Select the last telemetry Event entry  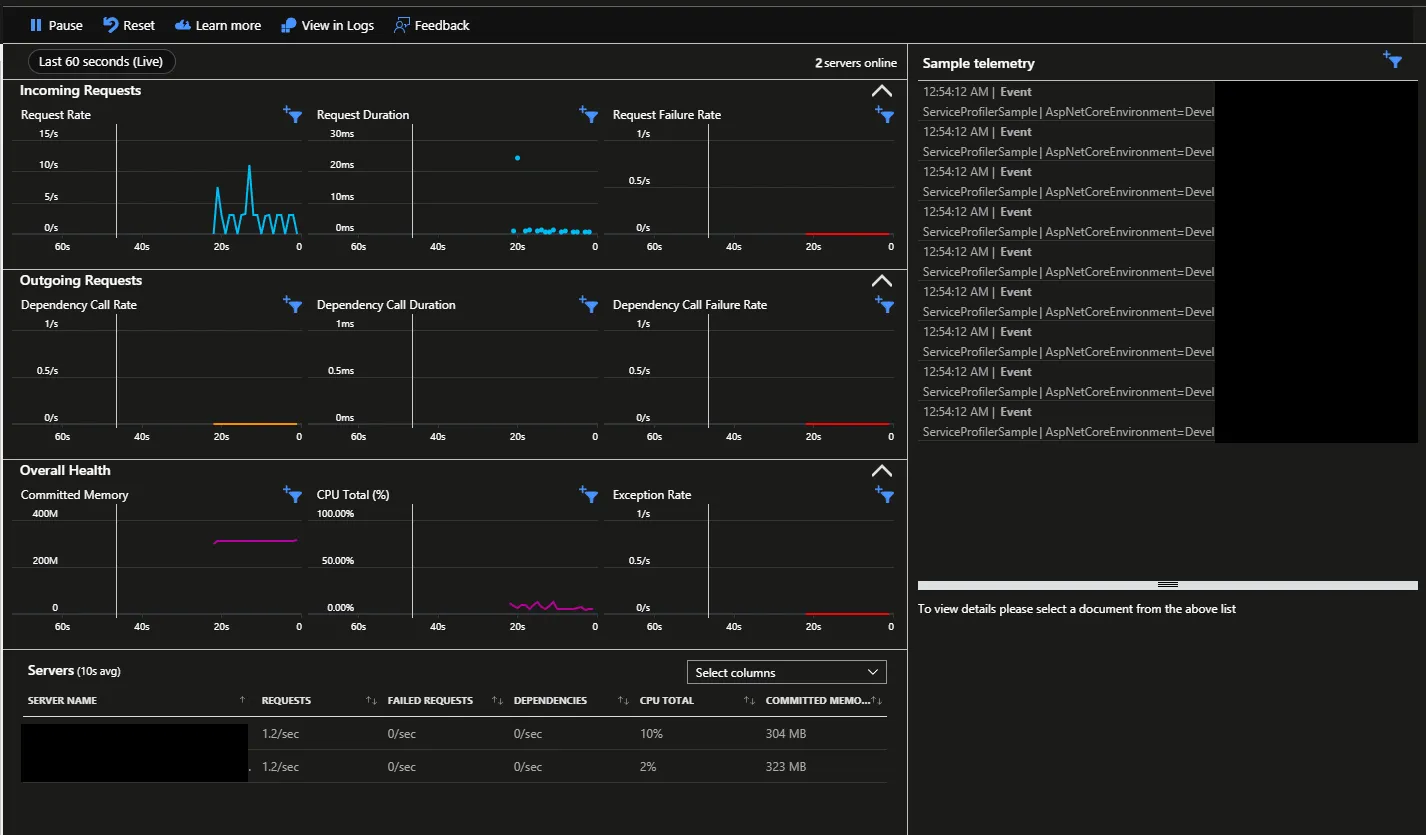coord(1066,422)
